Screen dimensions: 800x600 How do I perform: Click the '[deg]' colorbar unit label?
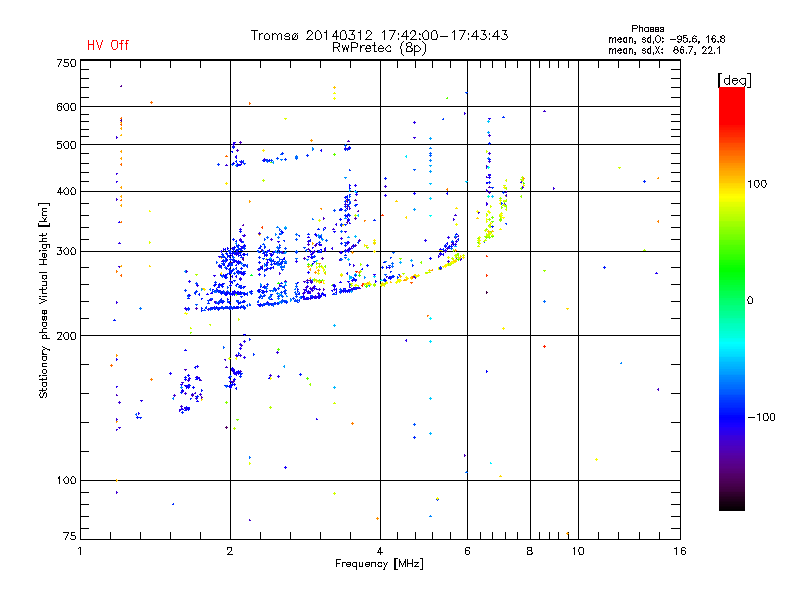[x=734, y=81]
